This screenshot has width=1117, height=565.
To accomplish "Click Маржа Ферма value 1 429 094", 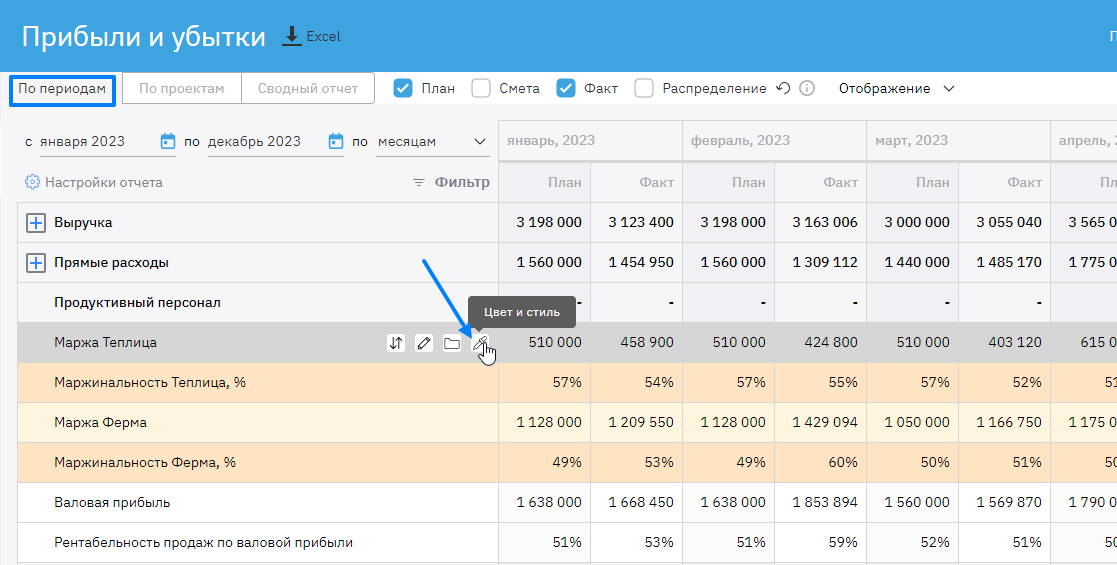I will (x=825, y=422).
